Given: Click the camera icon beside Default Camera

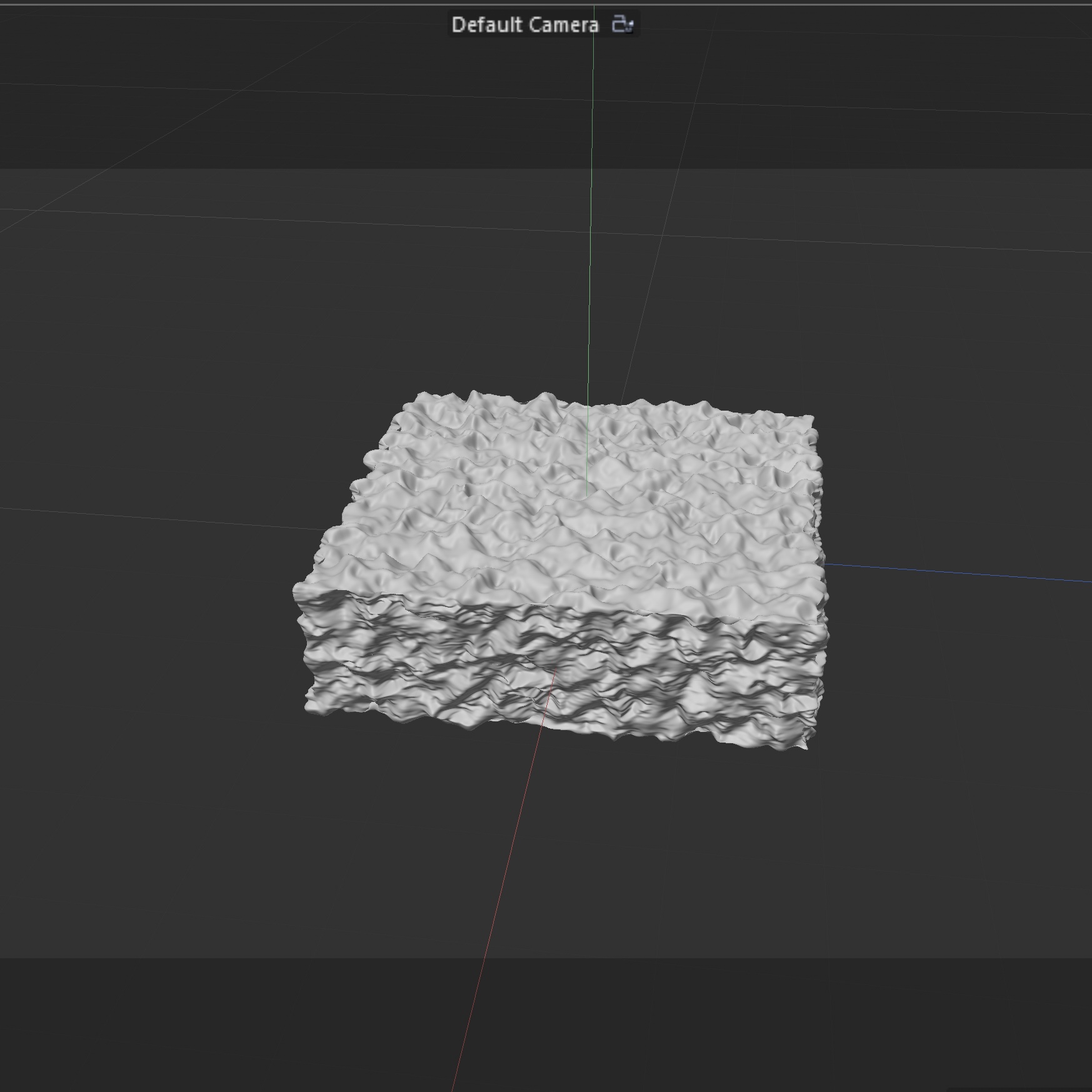Looking at the screenshot, I should [x=623, y=24].
